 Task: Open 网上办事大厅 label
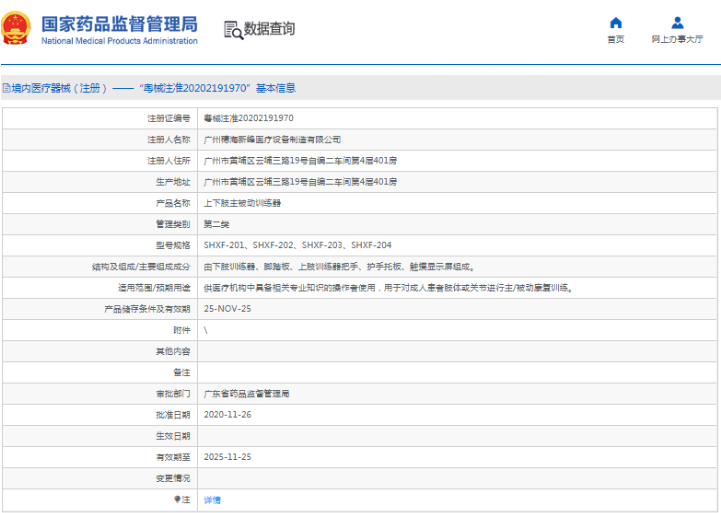click(677, 40)
